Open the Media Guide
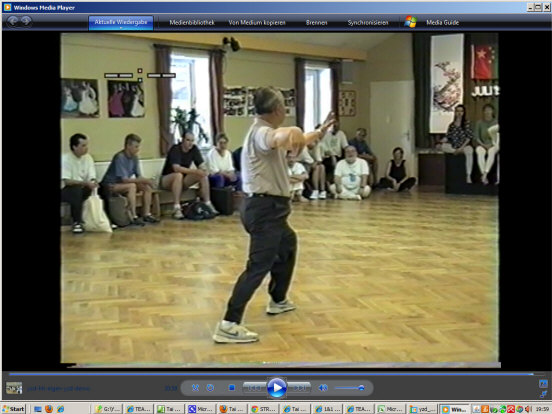The height and width of the screenshot is (414, 552). tap(443, 23)
